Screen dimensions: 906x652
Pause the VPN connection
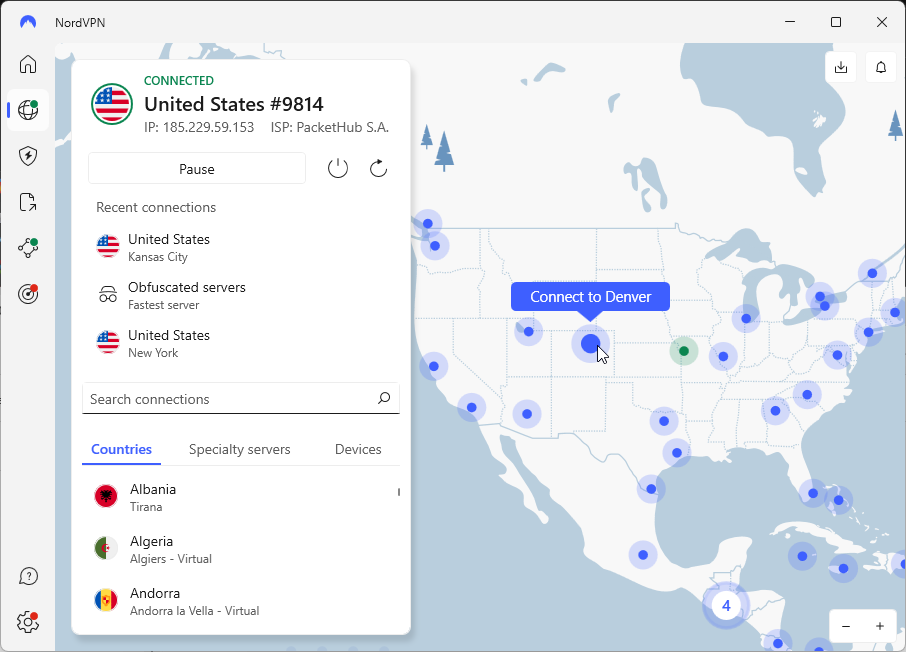click(x=197, y=169)
